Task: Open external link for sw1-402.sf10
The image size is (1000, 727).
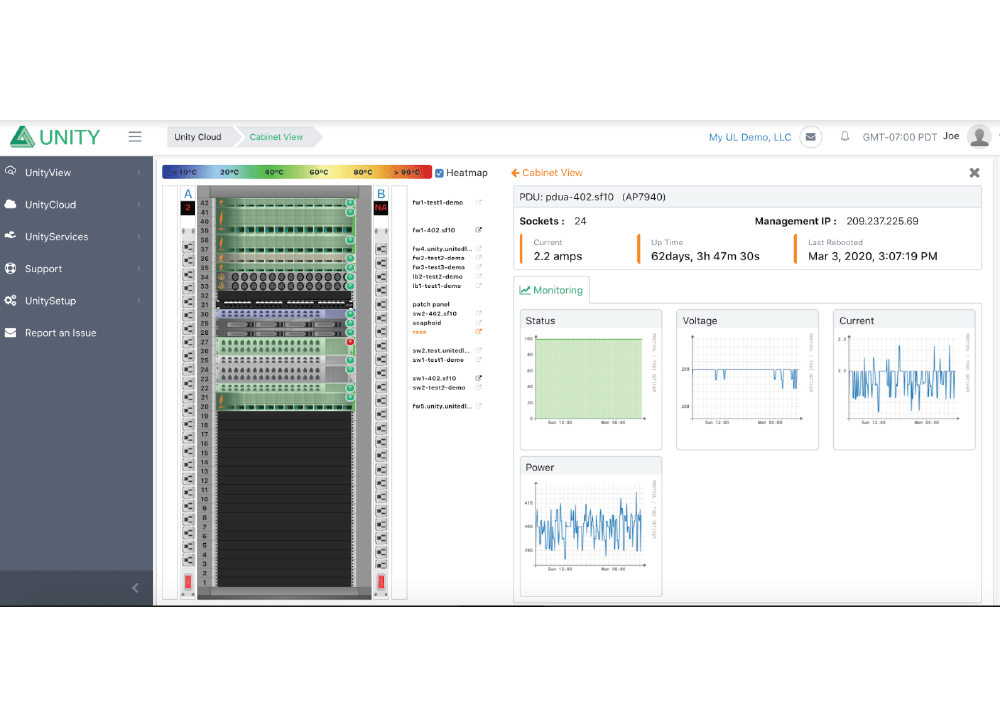Action: tap(478, 378)
